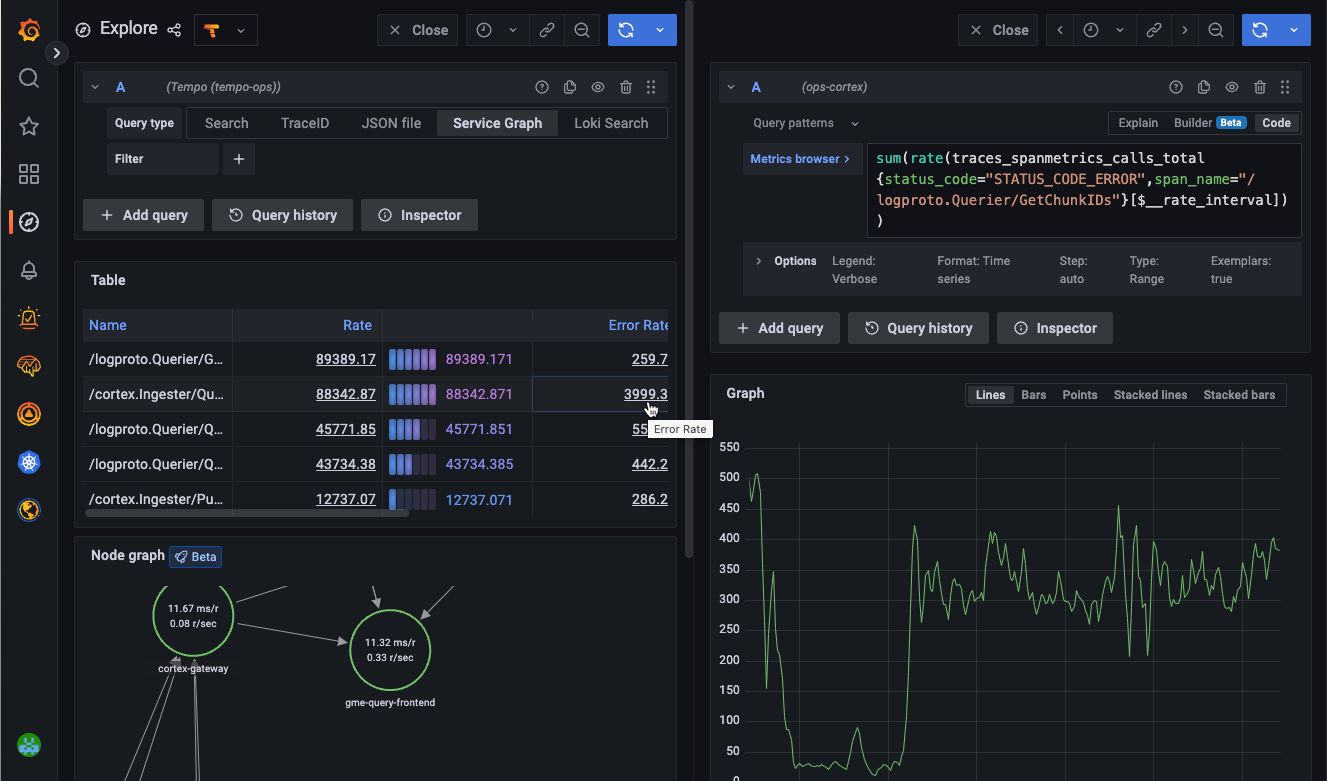The height and width of the screenshot is (781, 1327).
Task: Open Dashboards grid icon in sidebar
Action: [29, 174]
